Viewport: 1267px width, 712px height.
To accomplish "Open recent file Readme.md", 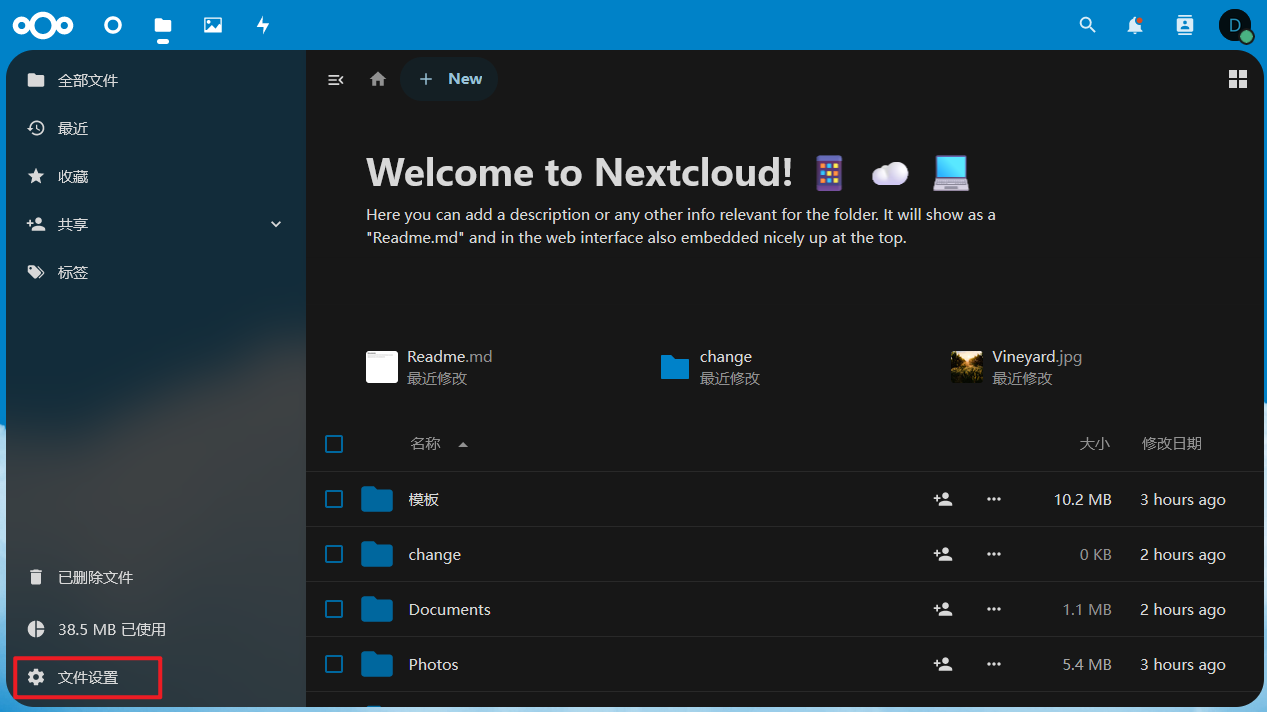I will 429,367.
